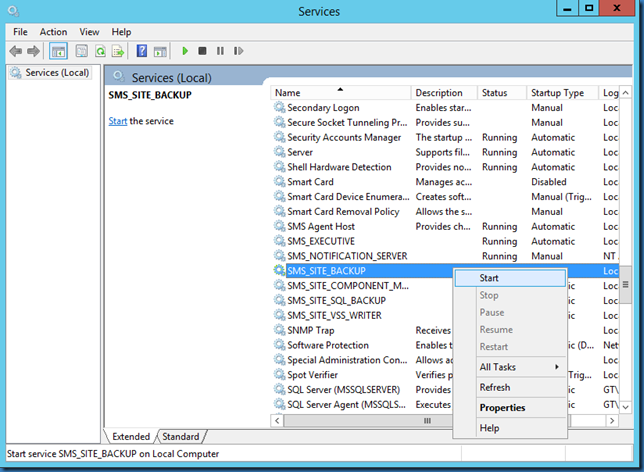Image resolution: width=644 pixels, height=472 pixels.
Task: Open the Action menu
Action: (53, 32)
